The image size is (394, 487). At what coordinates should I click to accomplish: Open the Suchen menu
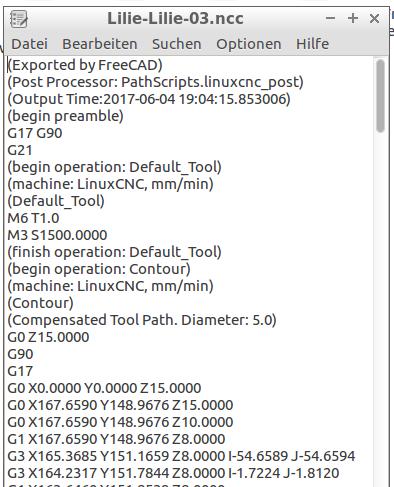point(177,44)
